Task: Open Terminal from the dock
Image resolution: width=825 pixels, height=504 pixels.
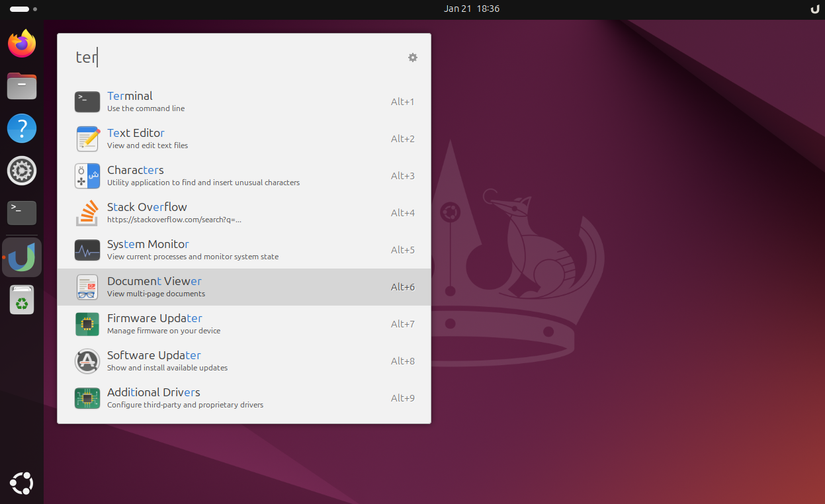Action: 22,213
